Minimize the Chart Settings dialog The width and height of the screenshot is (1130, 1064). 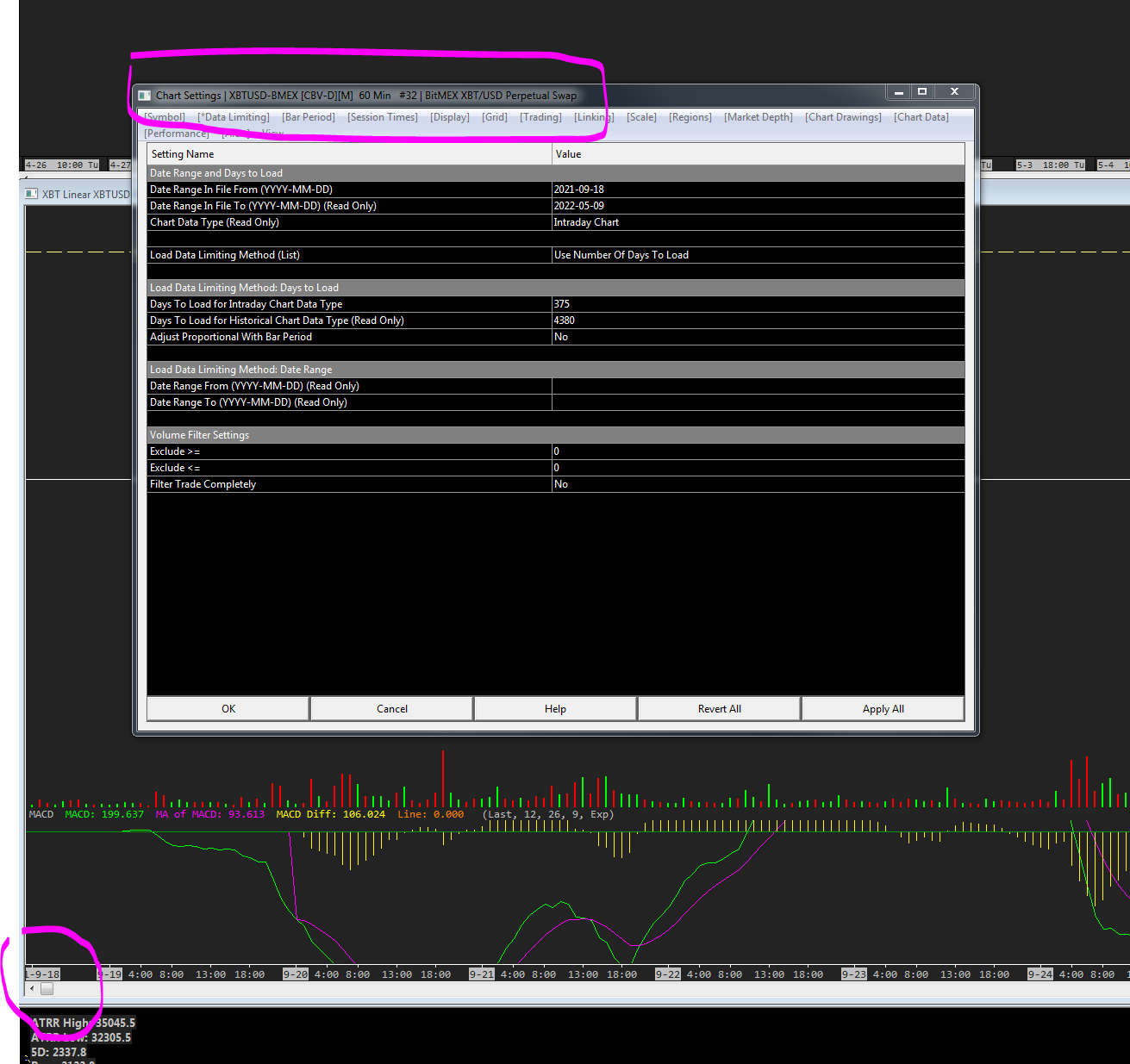pyautogui.click(x=898, y=91)
